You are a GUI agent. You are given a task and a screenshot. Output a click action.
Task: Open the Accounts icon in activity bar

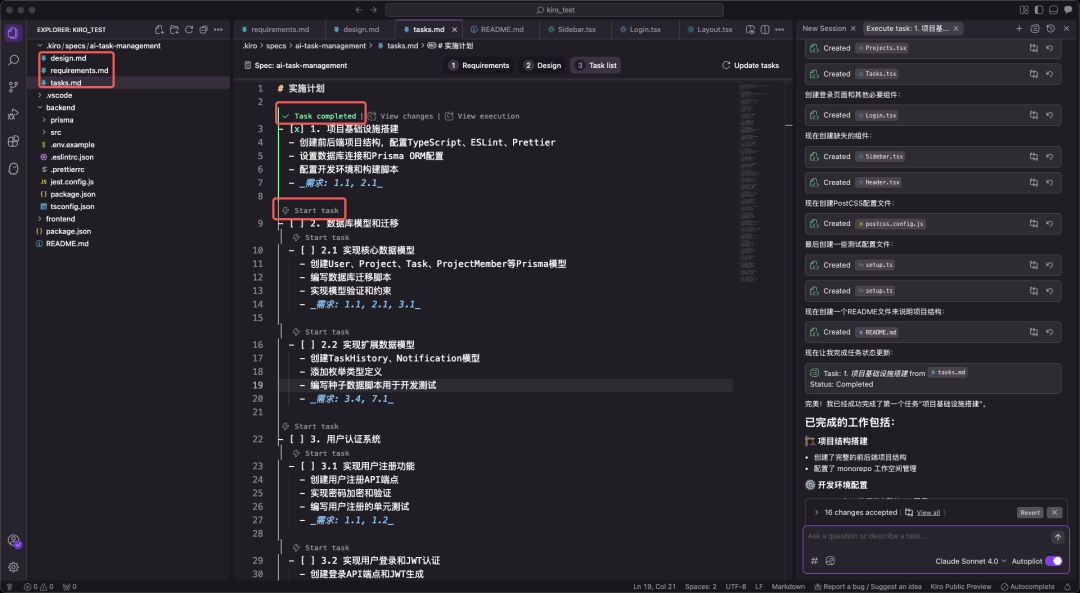pos(13,541)
